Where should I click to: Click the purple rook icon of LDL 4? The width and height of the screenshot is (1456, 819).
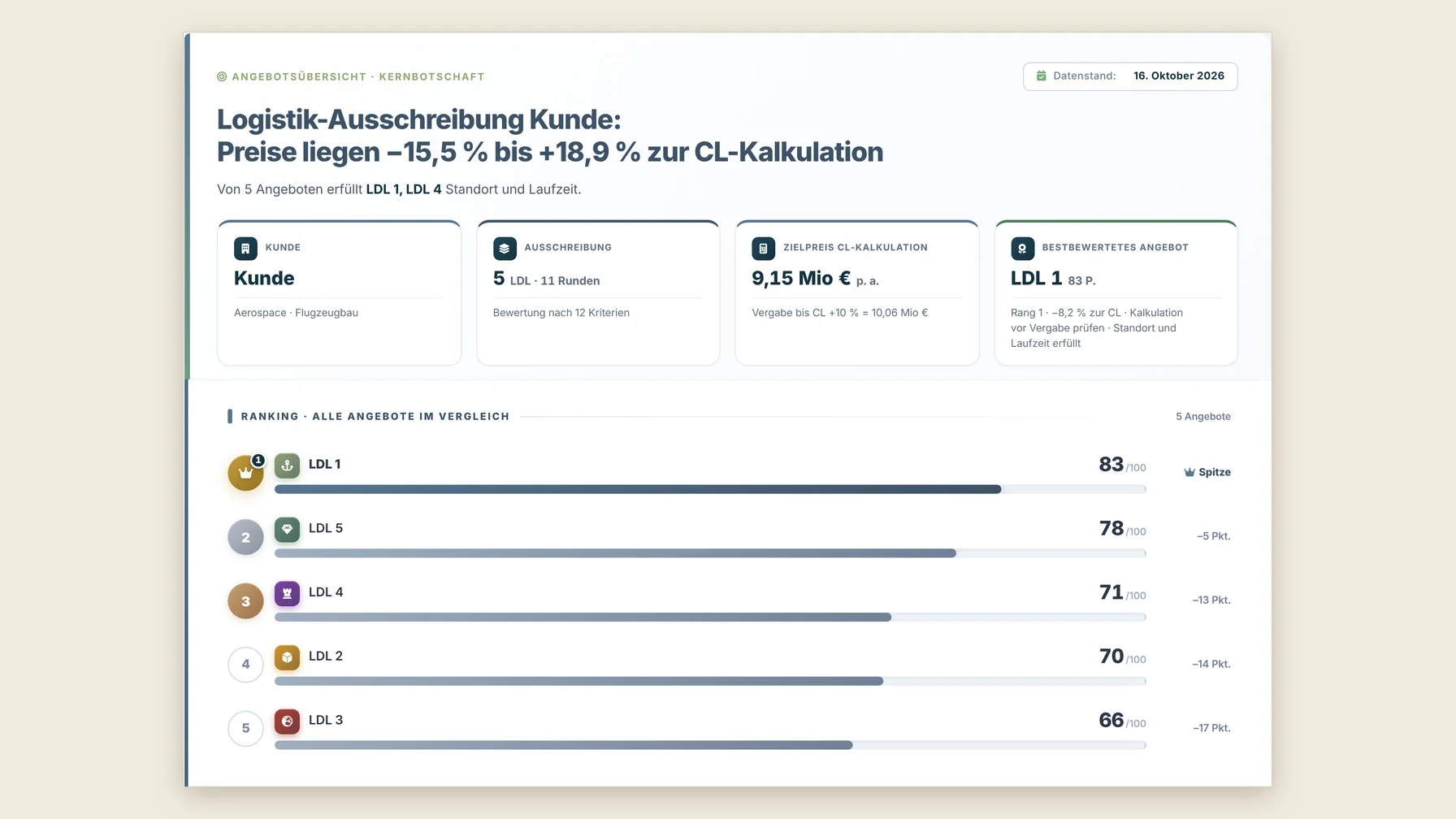[287, 594]
